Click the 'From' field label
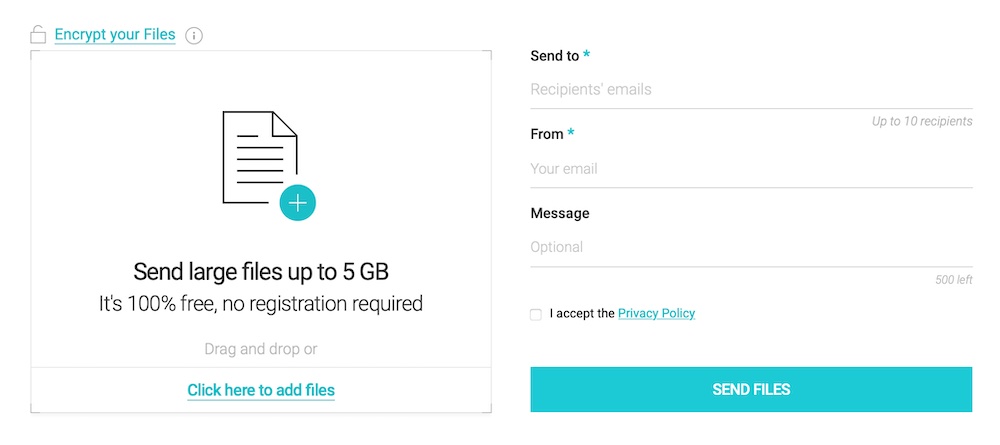 pyautogui.click(x=547, y=134)
